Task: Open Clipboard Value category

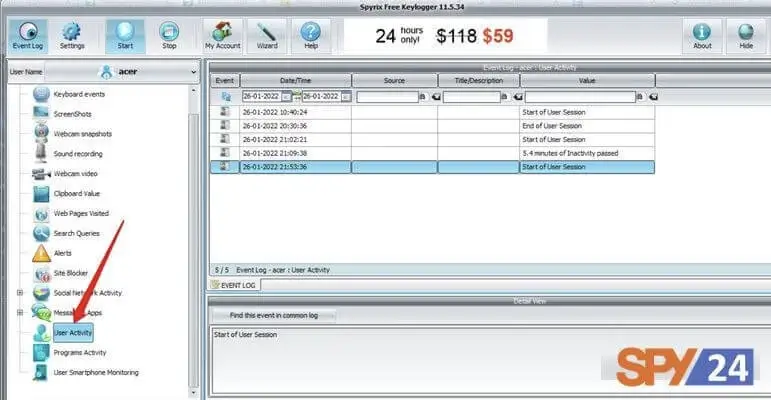Action: point(77,193)
